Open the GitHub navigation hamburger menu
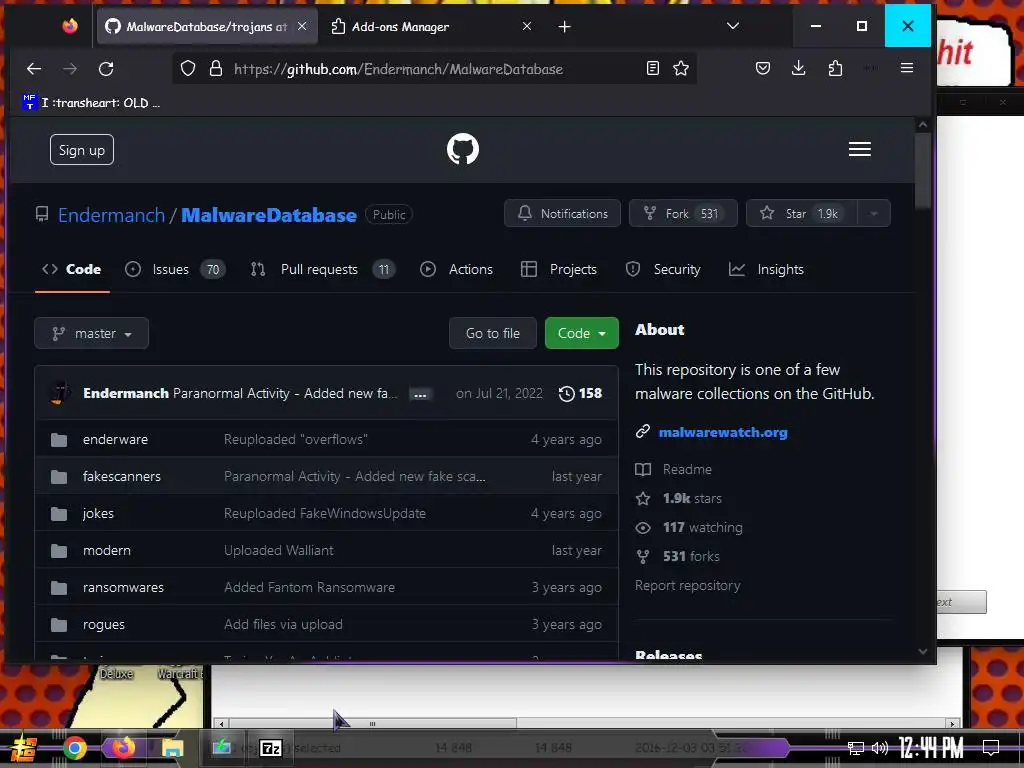 pos(859,149)
